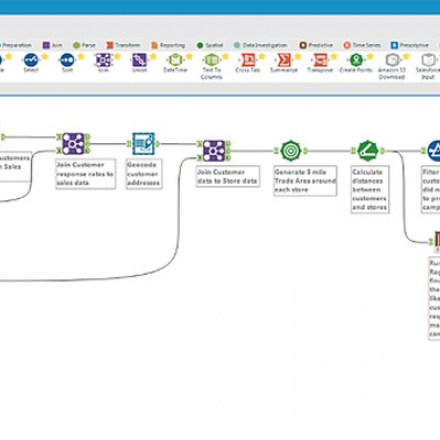
Task: Open the Prescriptive tool category
Action: point(410,45)
